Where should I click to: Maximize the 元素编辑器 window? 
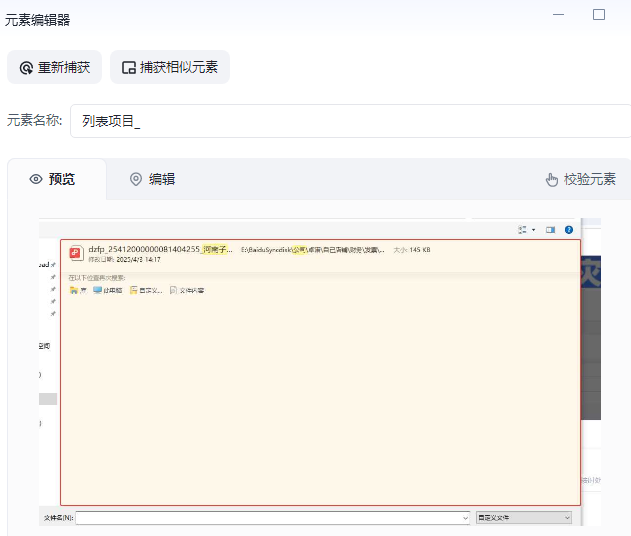pos(599,15)
